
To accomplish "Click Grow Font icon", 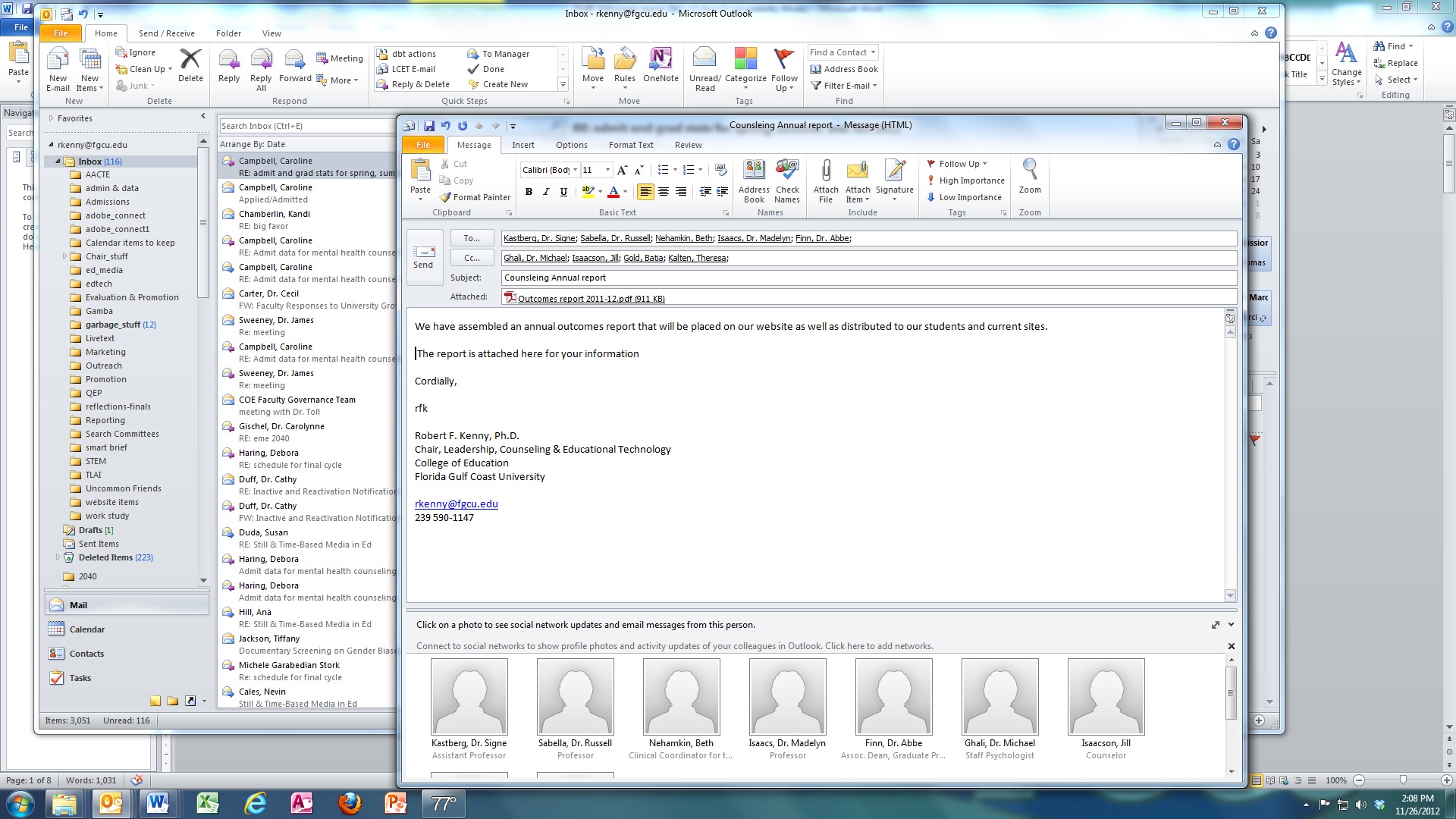I will pyautogui.click(x=622, y=170).
